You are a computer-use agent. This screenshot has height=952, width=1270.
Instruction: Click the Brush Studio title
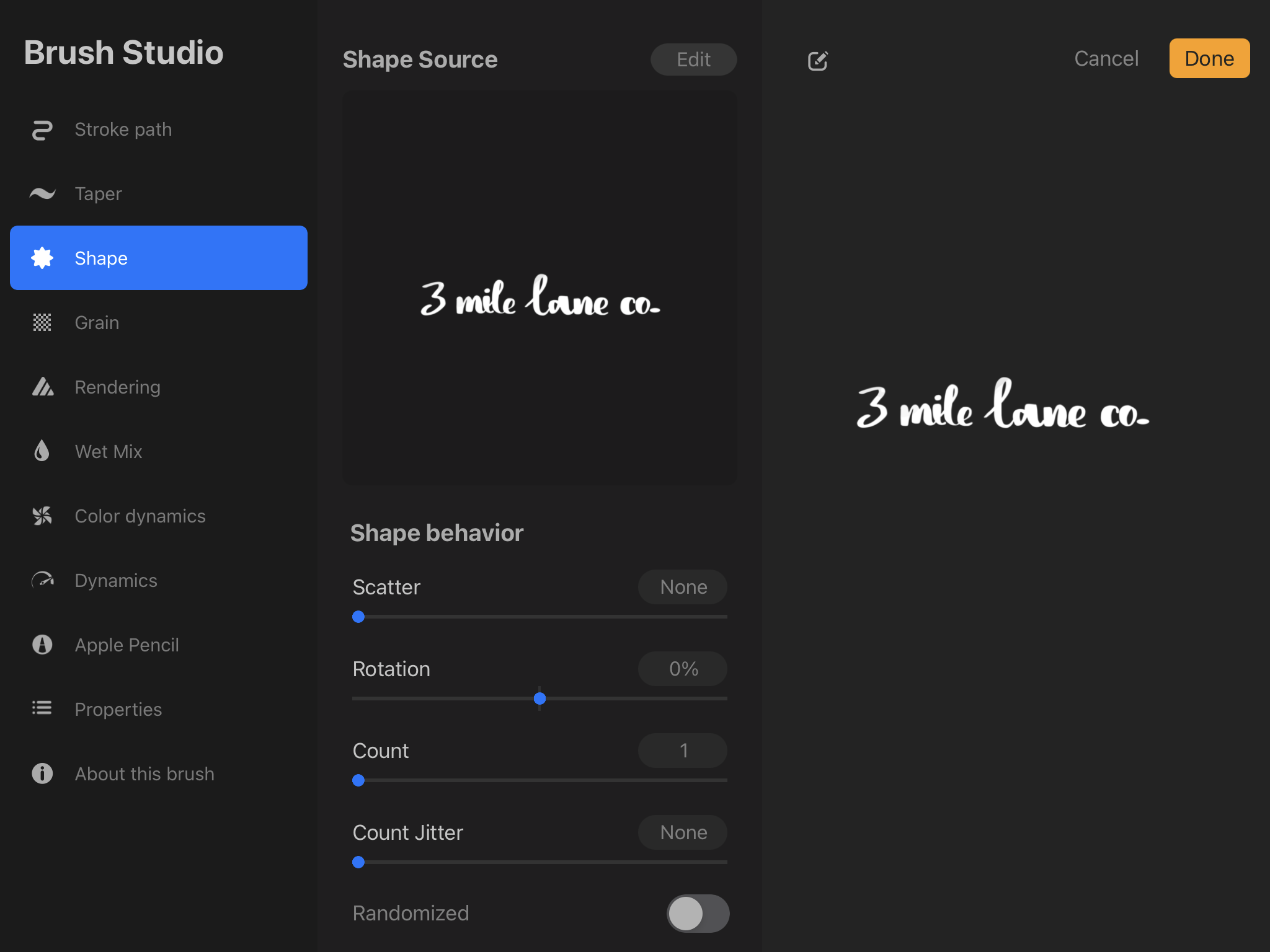[x=123, y=52]
